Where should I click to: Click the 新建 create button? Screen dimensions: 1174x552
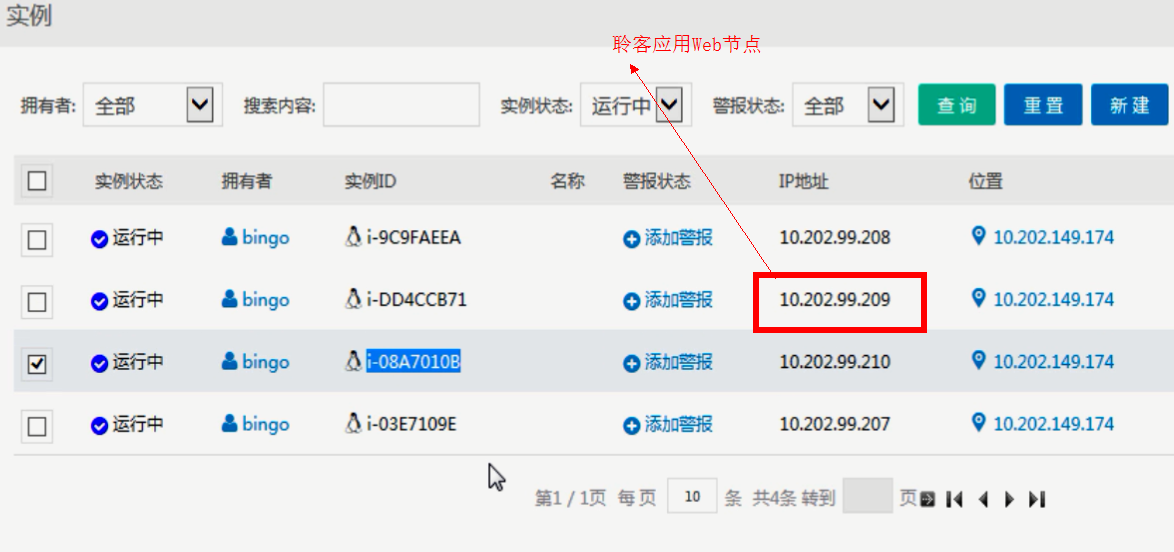click(1129, 105)
